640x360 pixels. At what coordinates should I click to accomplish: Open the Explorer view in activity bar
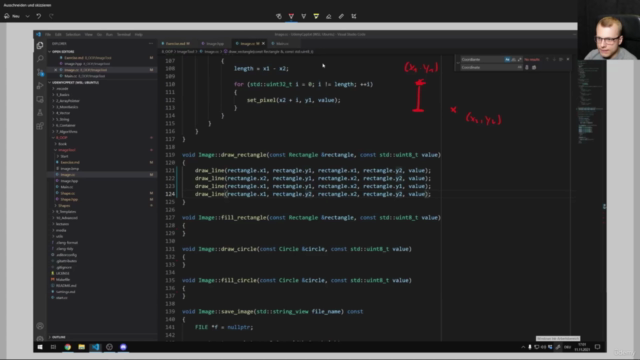pos(40,46)
